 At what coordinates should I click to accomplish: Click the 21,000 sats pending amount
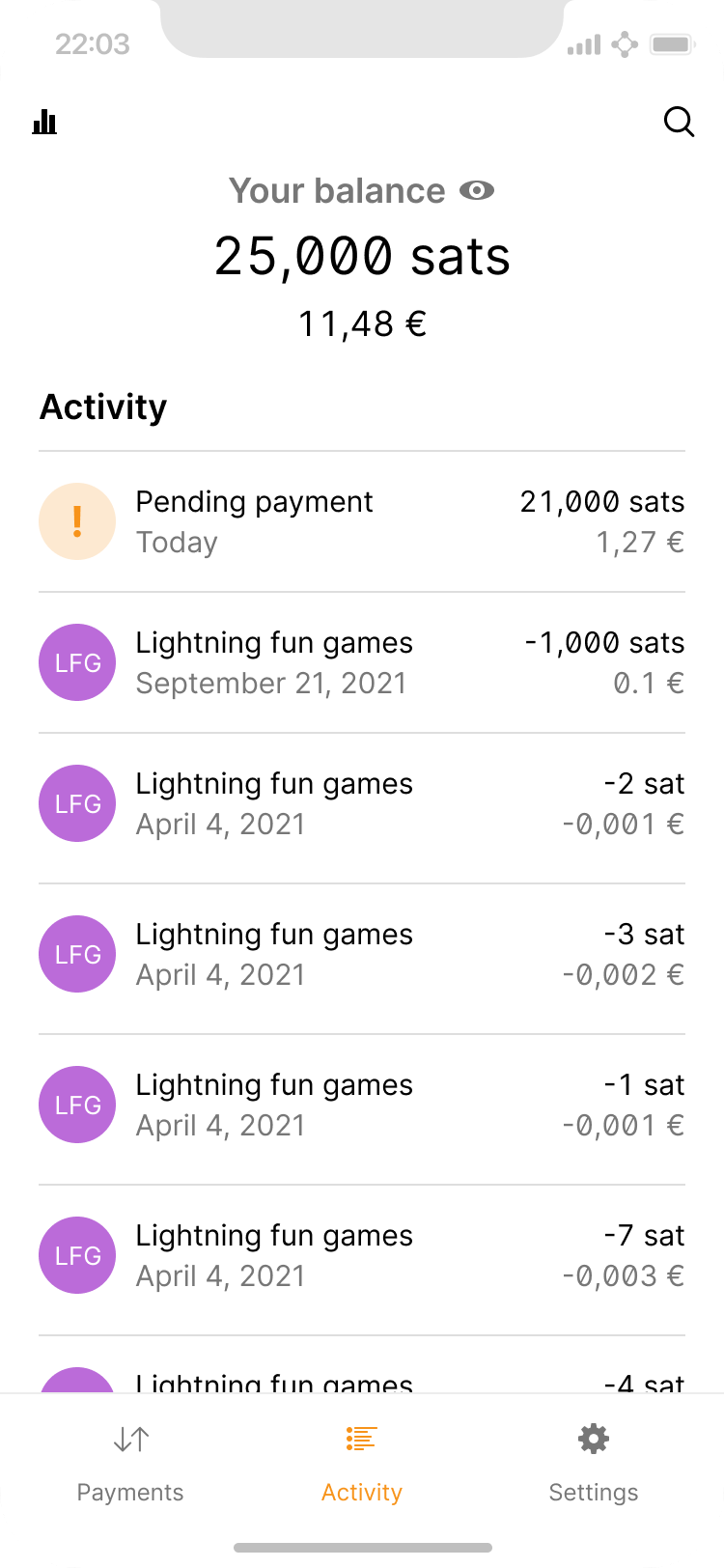(x=601, y=502)
